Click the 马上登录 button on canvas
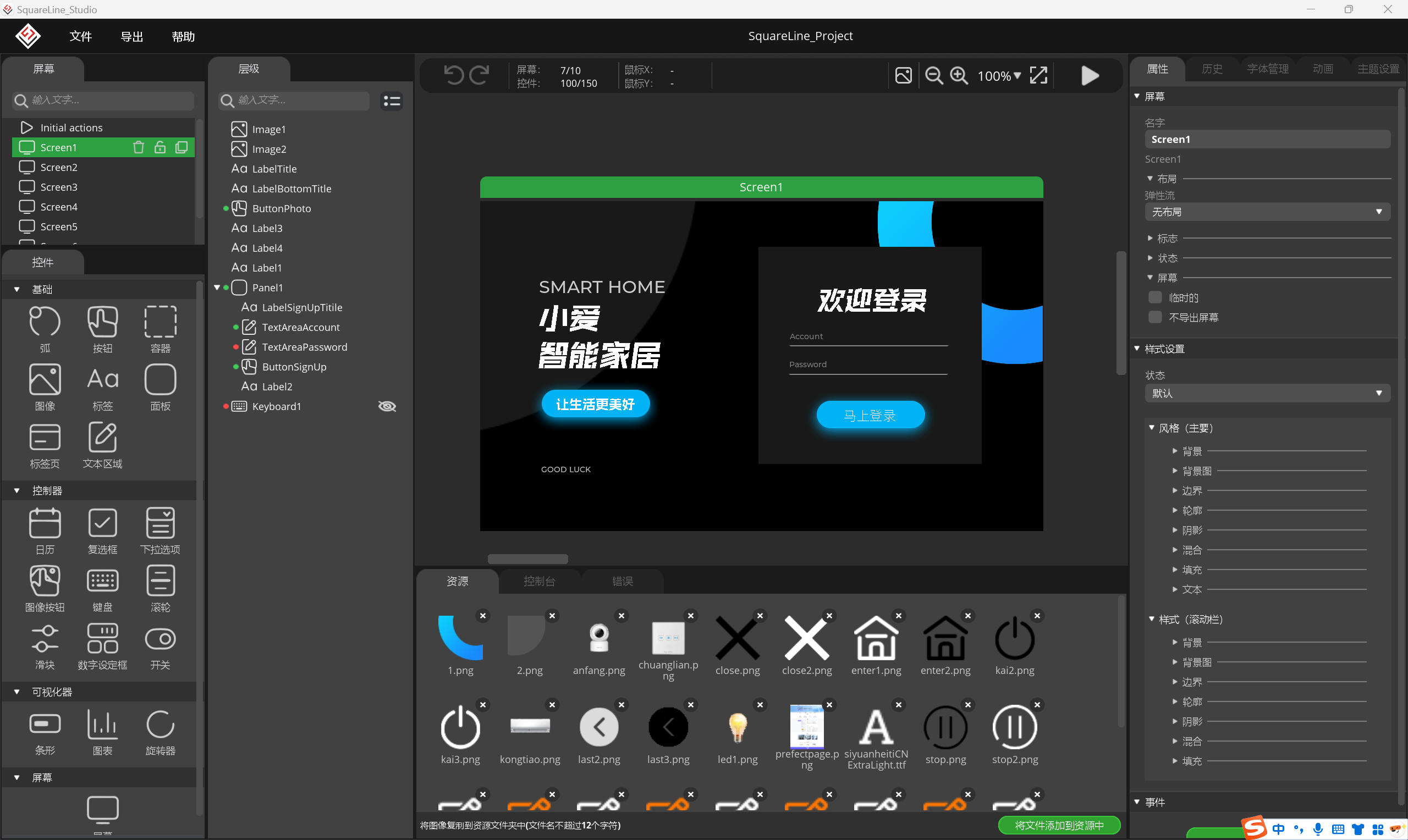 click(x=870, y=416)
